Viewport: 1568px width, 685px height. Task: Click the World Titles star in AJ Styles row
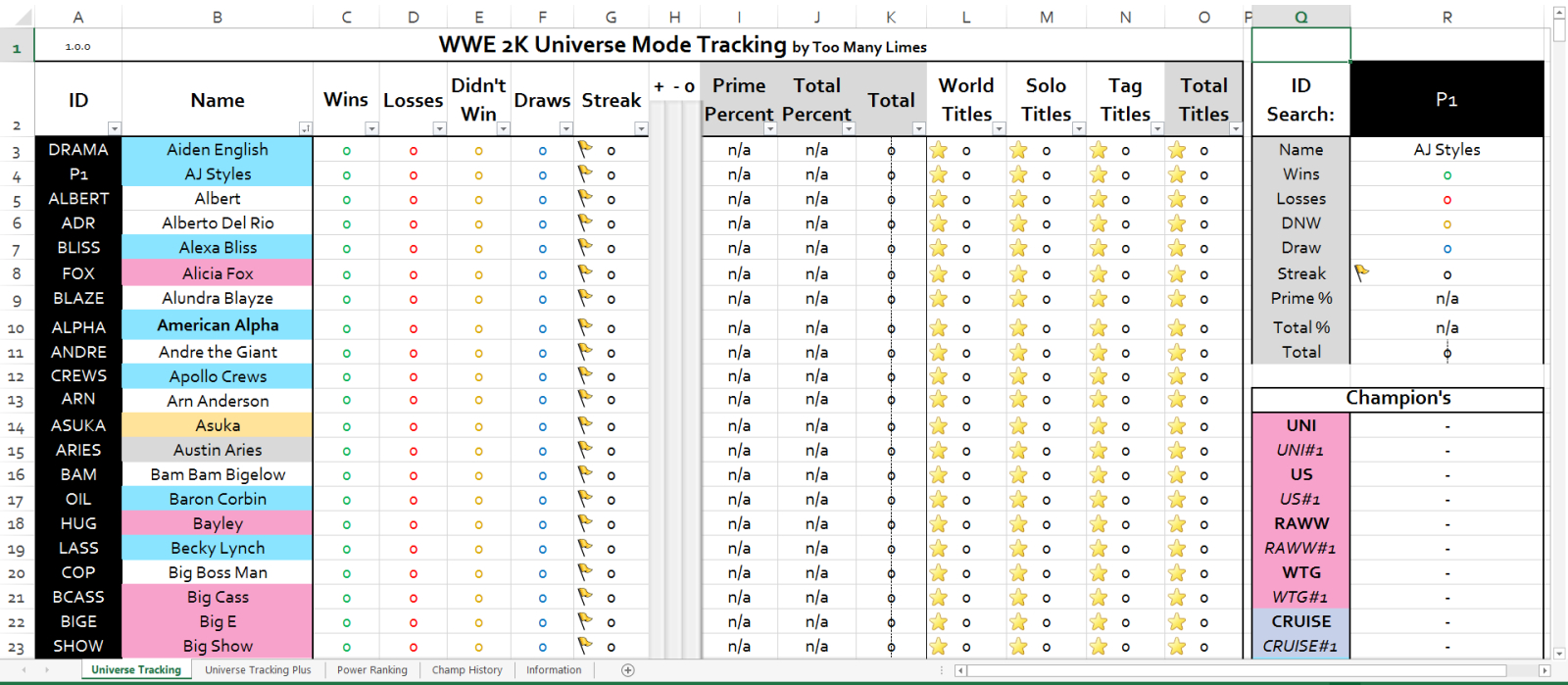point(939,174)
